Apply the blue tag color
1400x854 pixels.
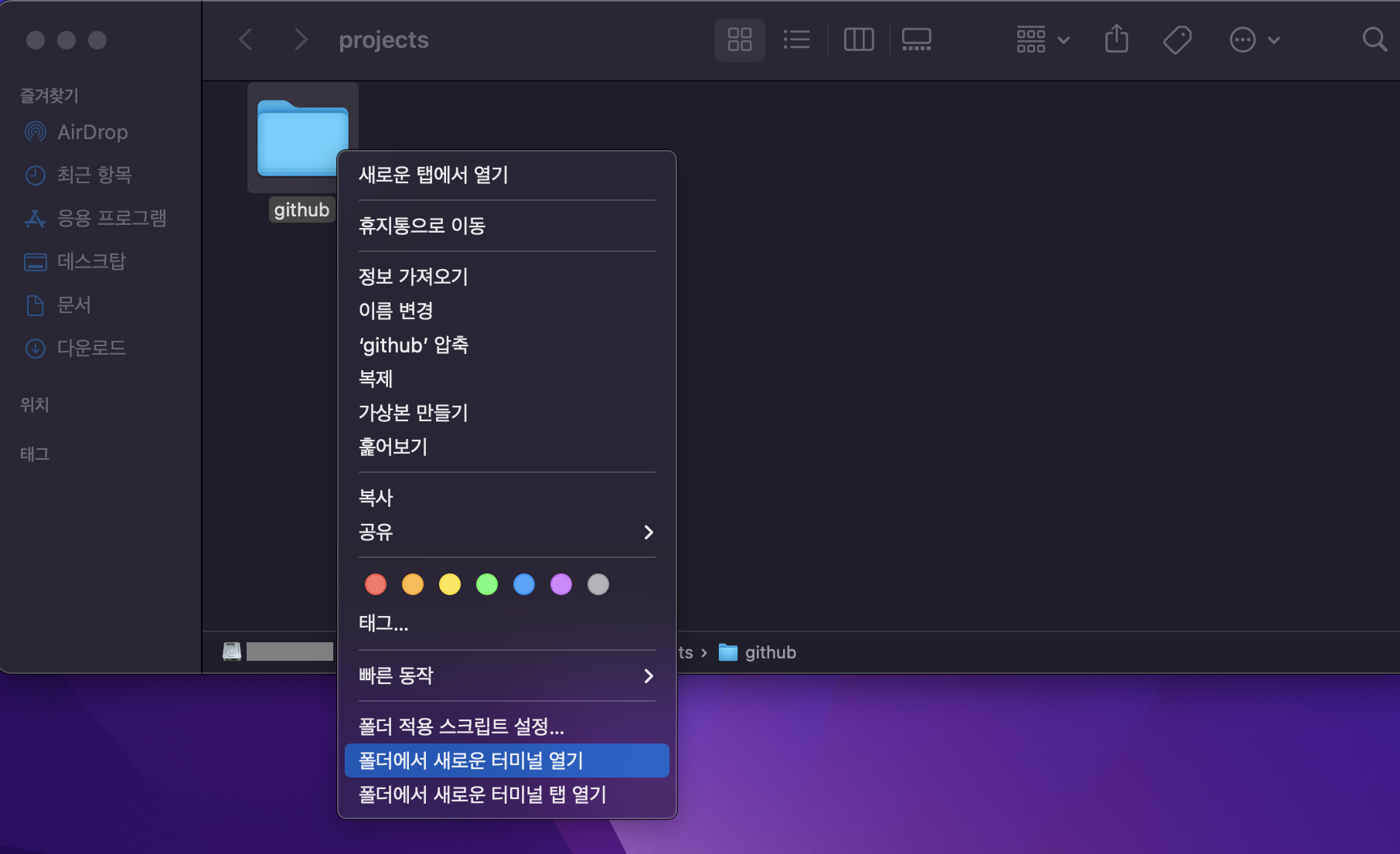[524, 584]
